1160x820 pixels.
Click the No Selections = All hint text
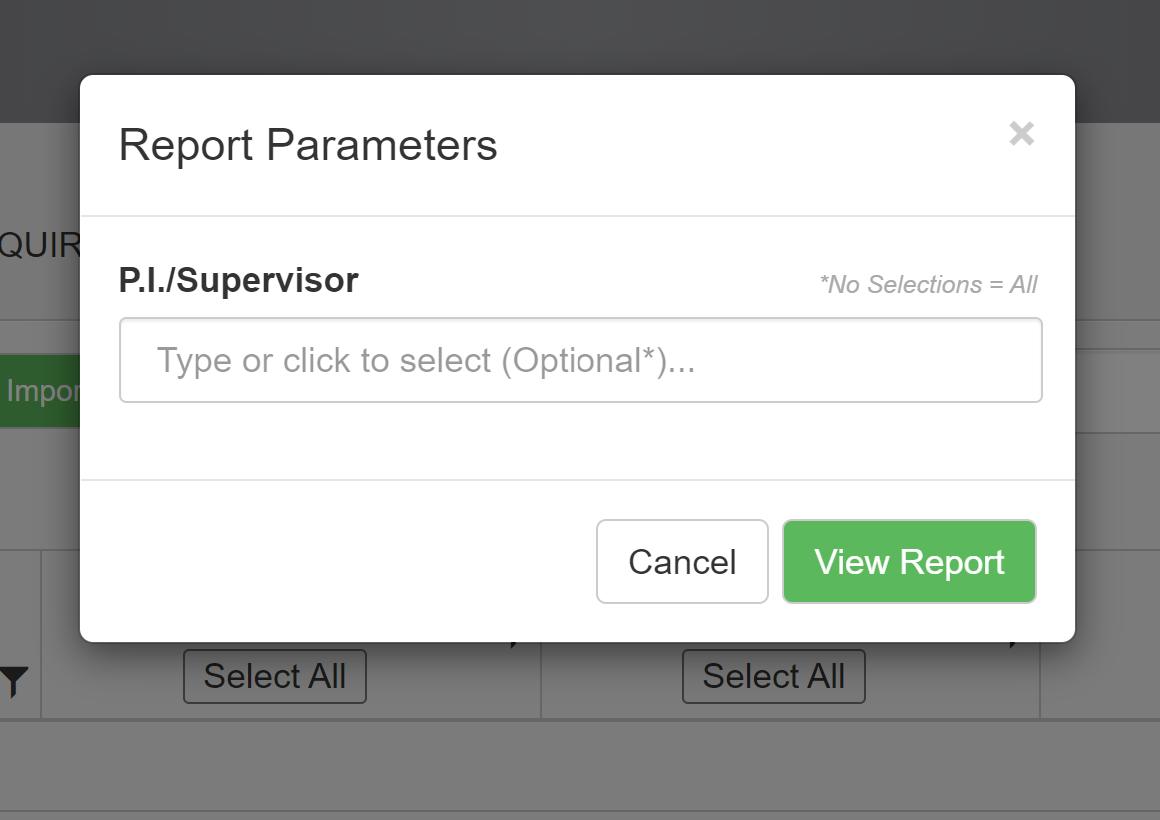pyautogui.click(x=929, y=284)
